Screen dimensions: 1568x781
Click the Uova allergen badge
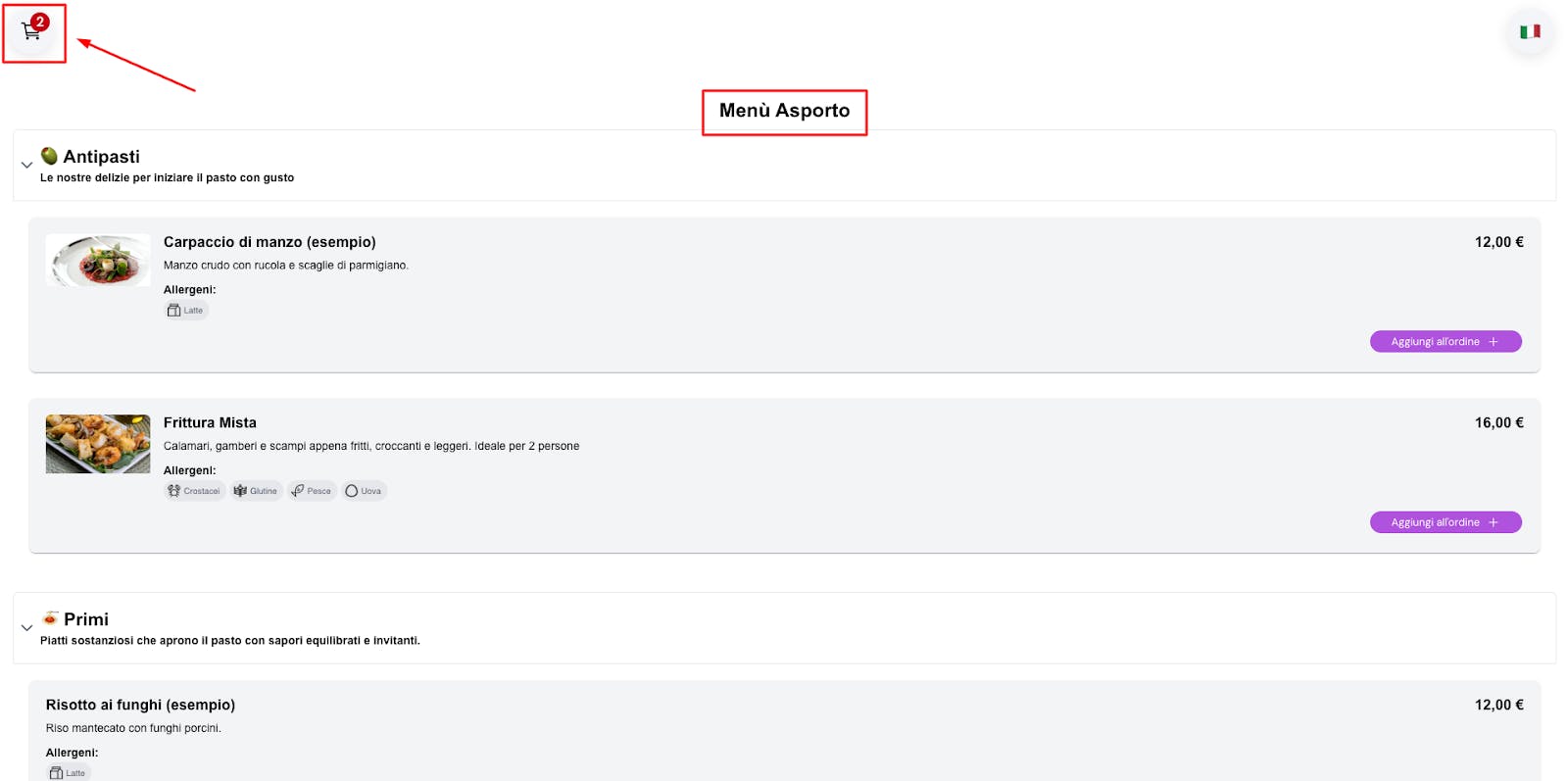tap(364, 491)
